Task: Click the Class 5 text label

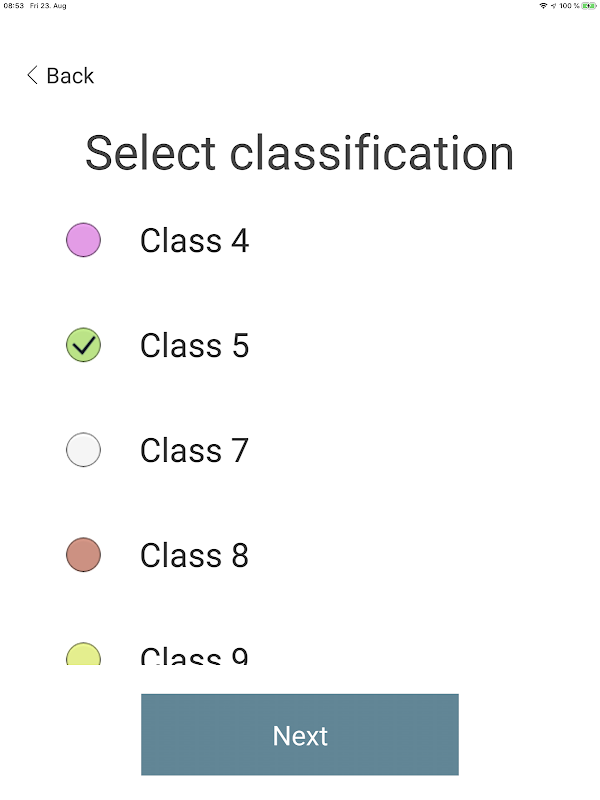Action: (x=194, y=346)
